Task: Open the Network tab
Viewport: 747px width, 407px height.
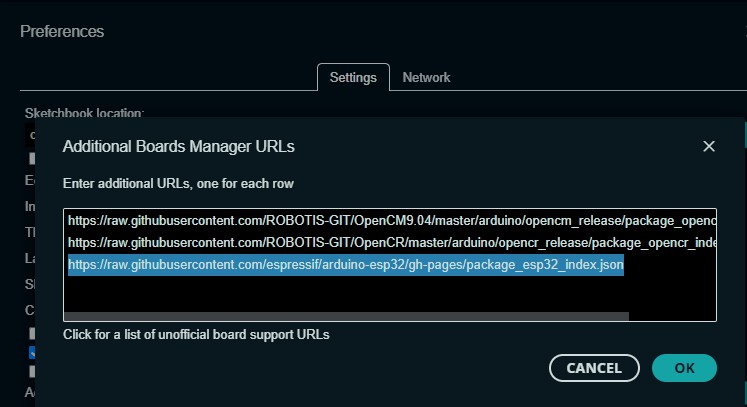Action: click(426, 77)
